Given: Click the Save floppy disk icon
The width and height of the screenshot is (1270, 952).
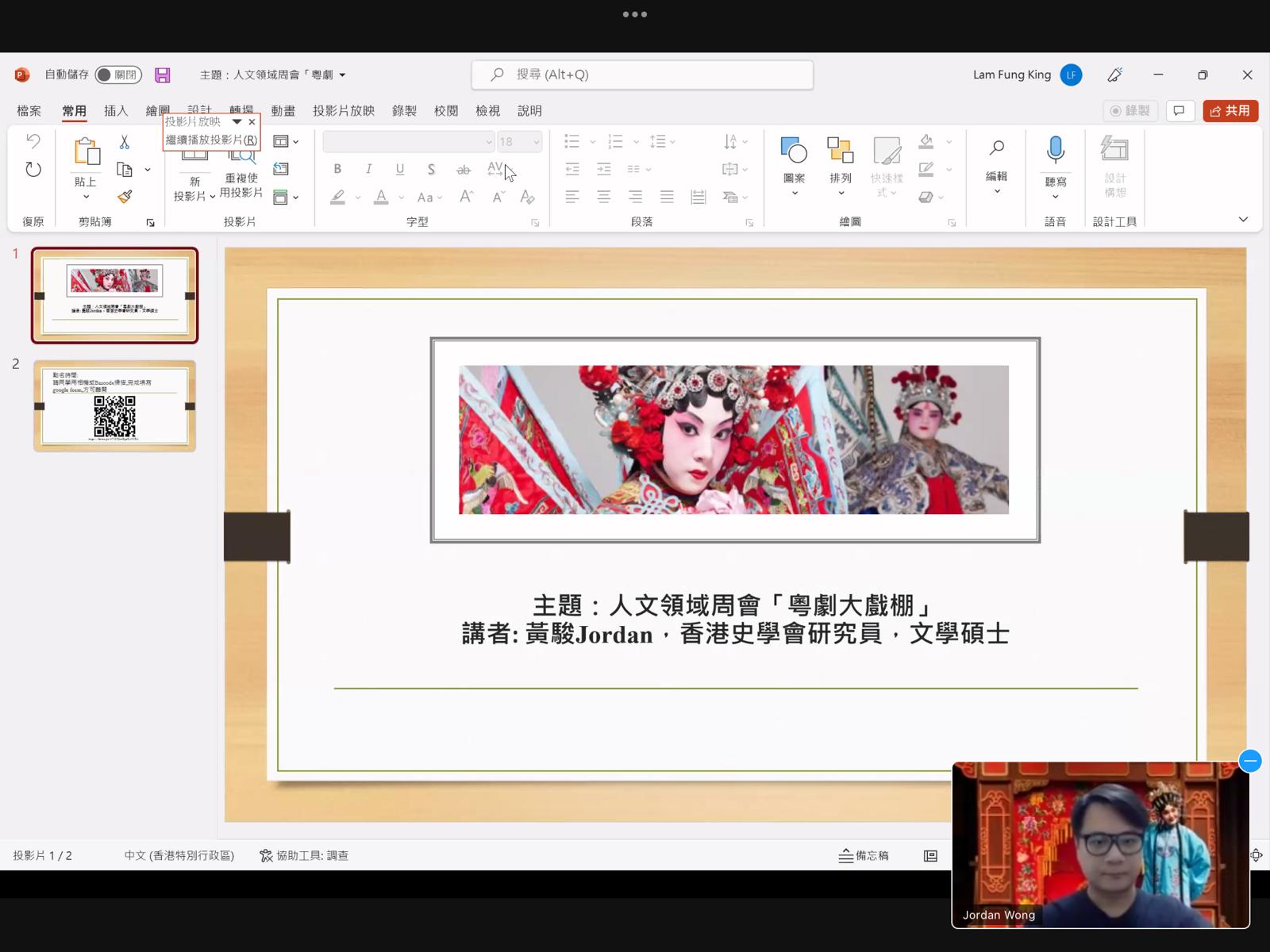Looking at the screenshot, I should [x=163, y=75].
